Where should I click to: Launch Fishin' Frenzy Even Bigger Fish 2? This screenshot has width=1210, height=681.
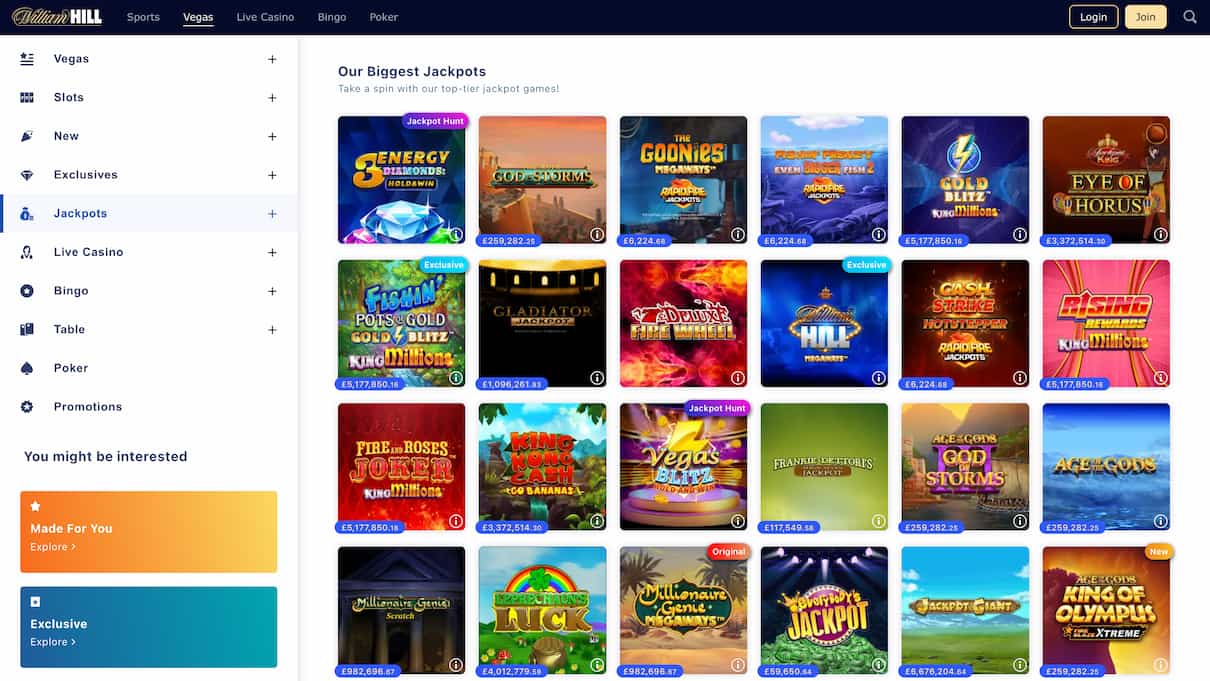pyautogui.click(x=824, y=180)
